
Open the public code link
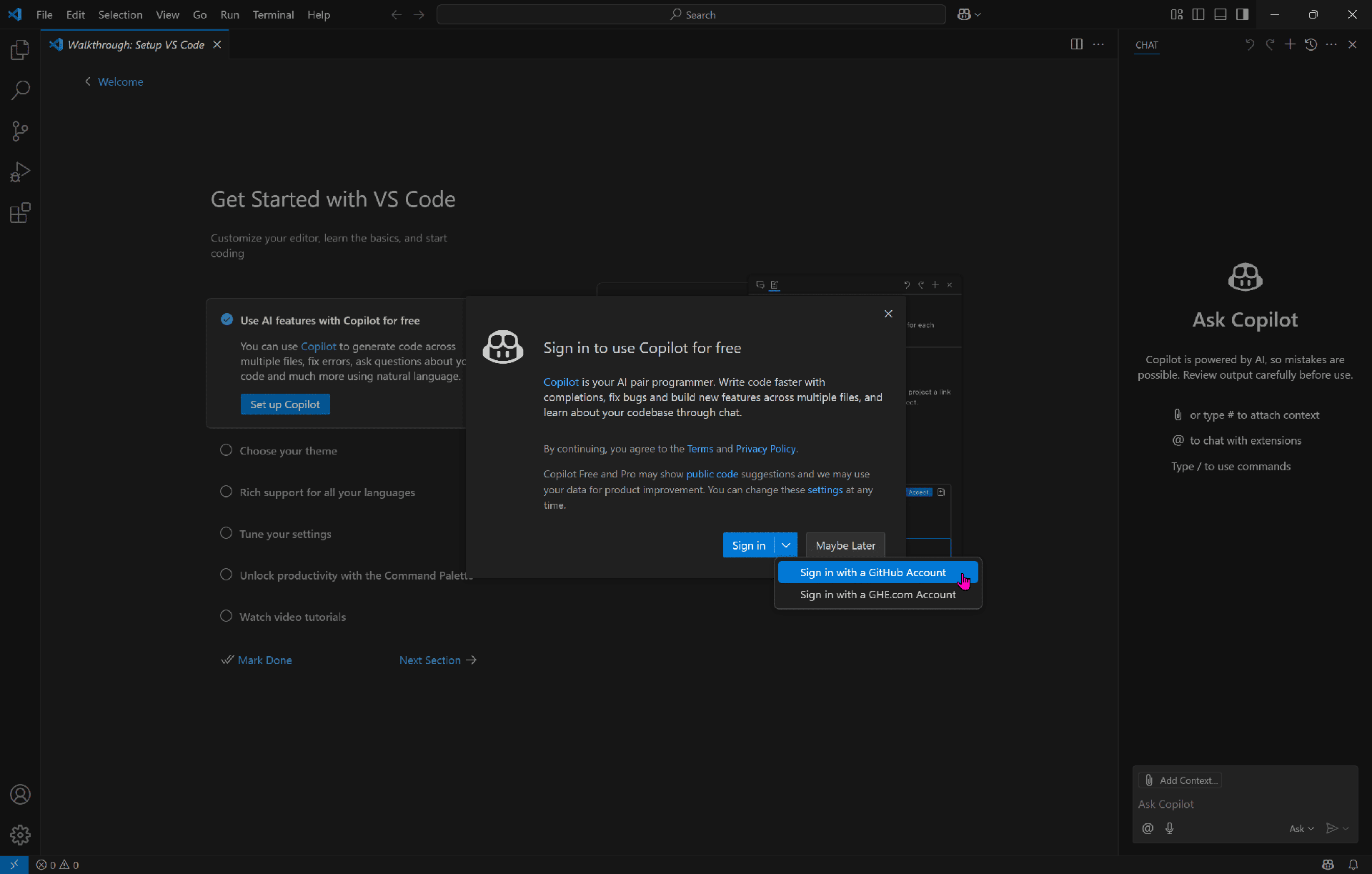(x=712, y=474)
